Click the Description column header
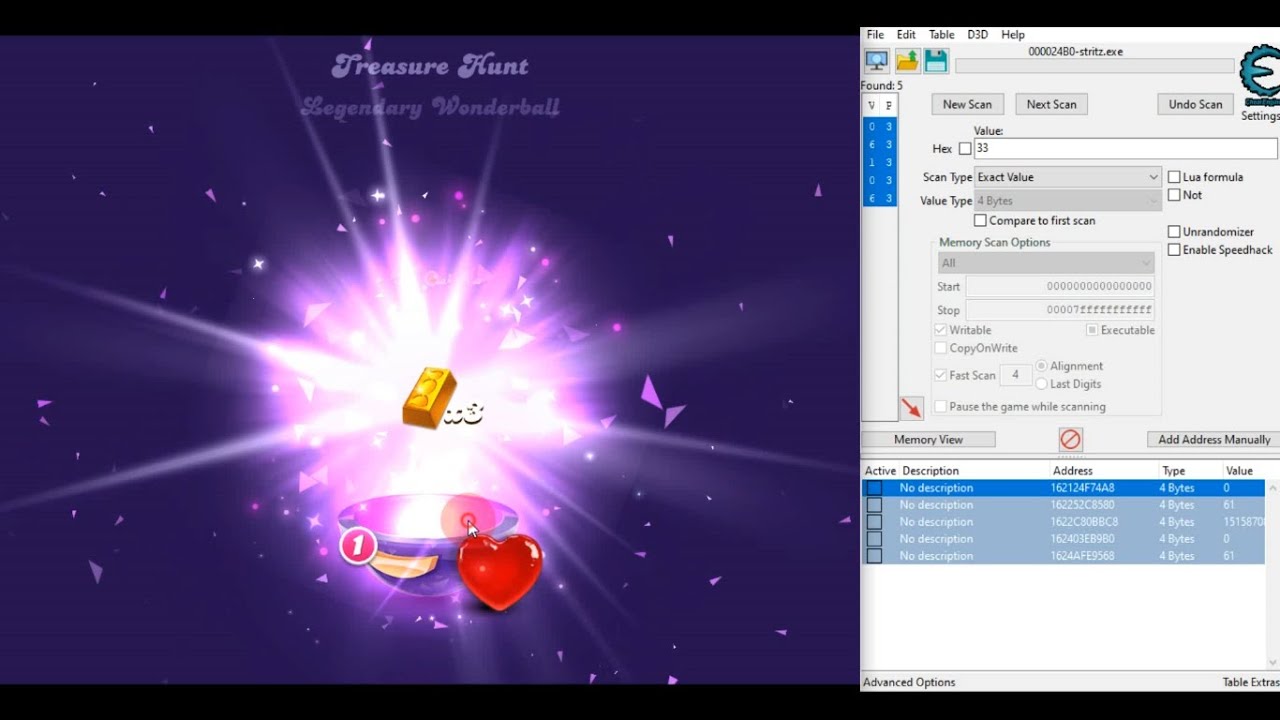 coord(930,471)
